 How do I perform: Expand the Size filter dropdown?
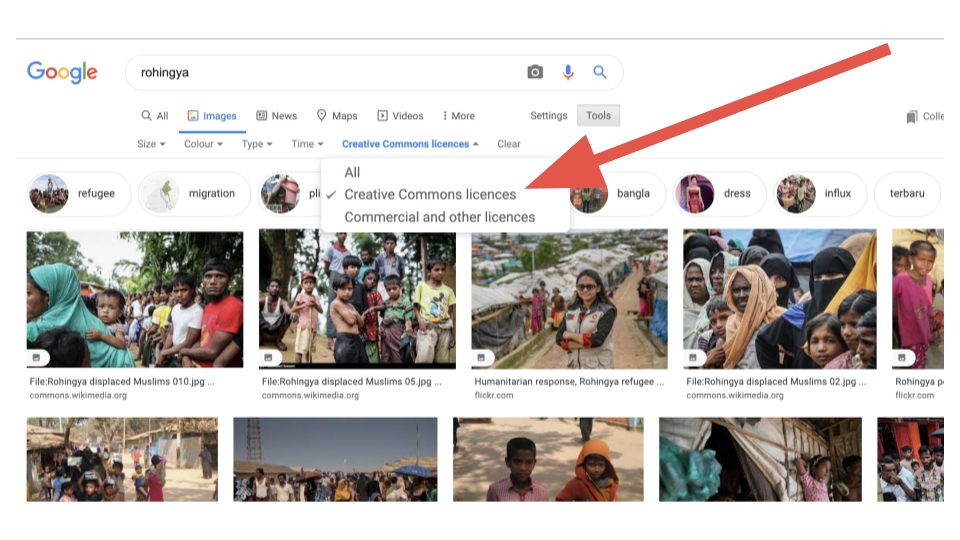click(x=151, y=144)
